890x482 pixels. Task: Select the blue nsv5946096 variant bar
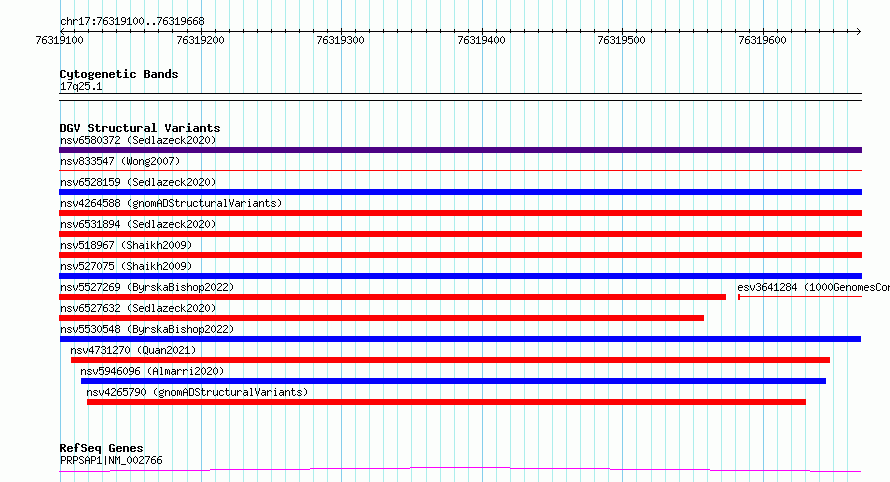[x=454, y=381]
